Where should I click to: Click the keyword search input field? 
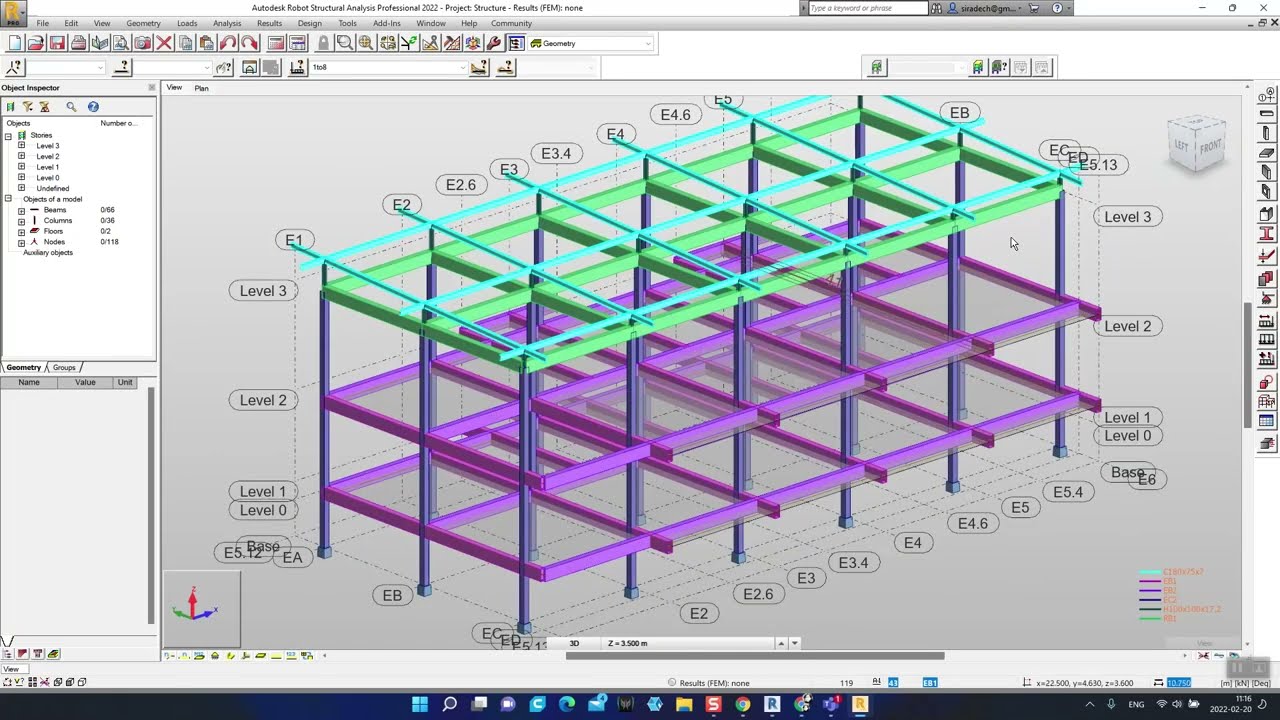coord(867,8)
